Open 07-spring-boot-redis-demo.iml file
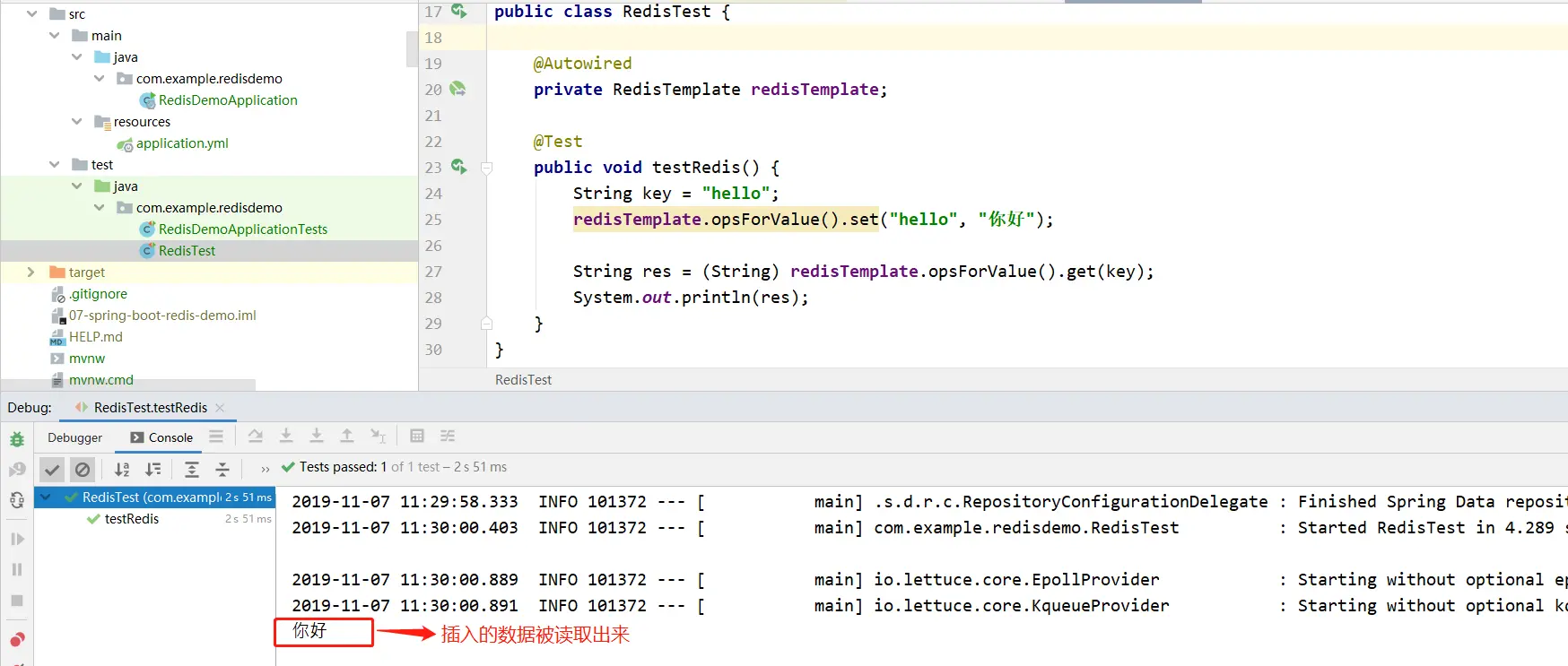The height and width of the screenshot is (666, 1568). (x=162, y=315)
